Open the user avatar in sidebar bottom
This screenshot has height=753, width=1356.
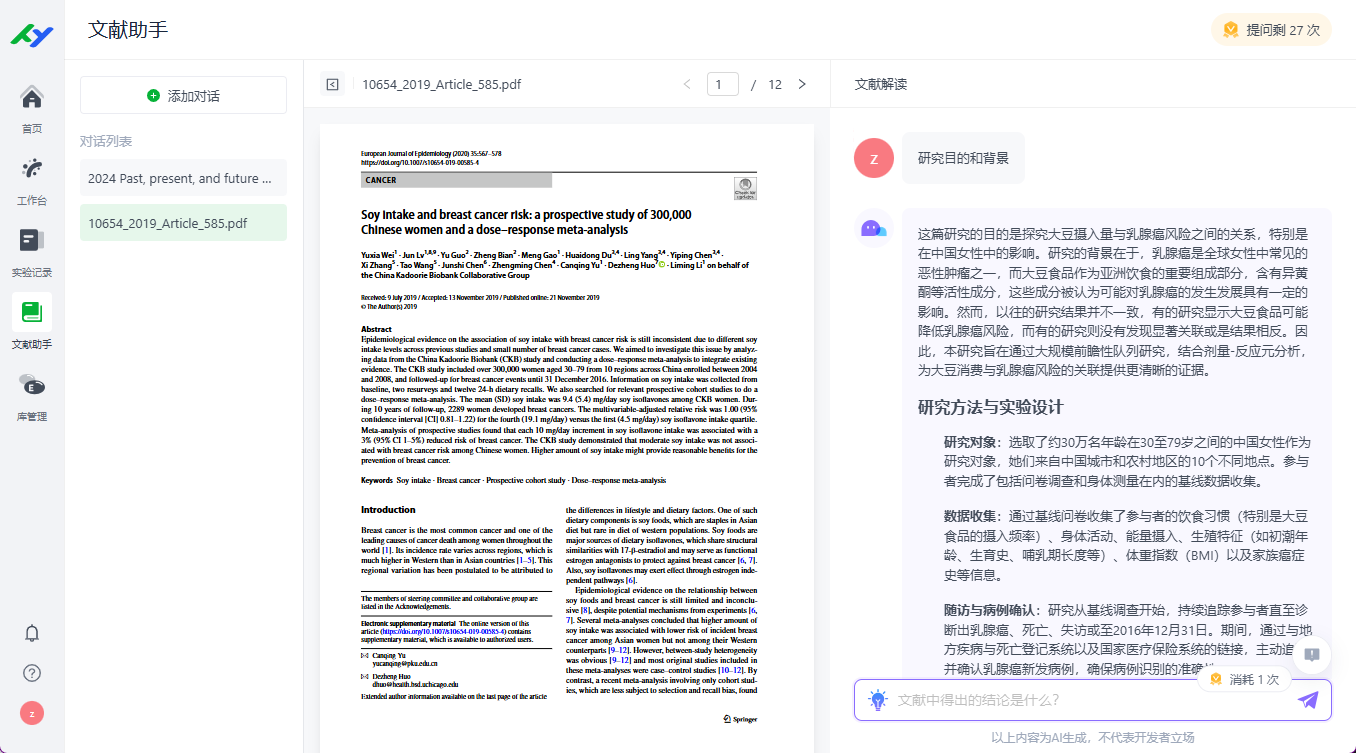pyautogui.click(x=32, y=713)
